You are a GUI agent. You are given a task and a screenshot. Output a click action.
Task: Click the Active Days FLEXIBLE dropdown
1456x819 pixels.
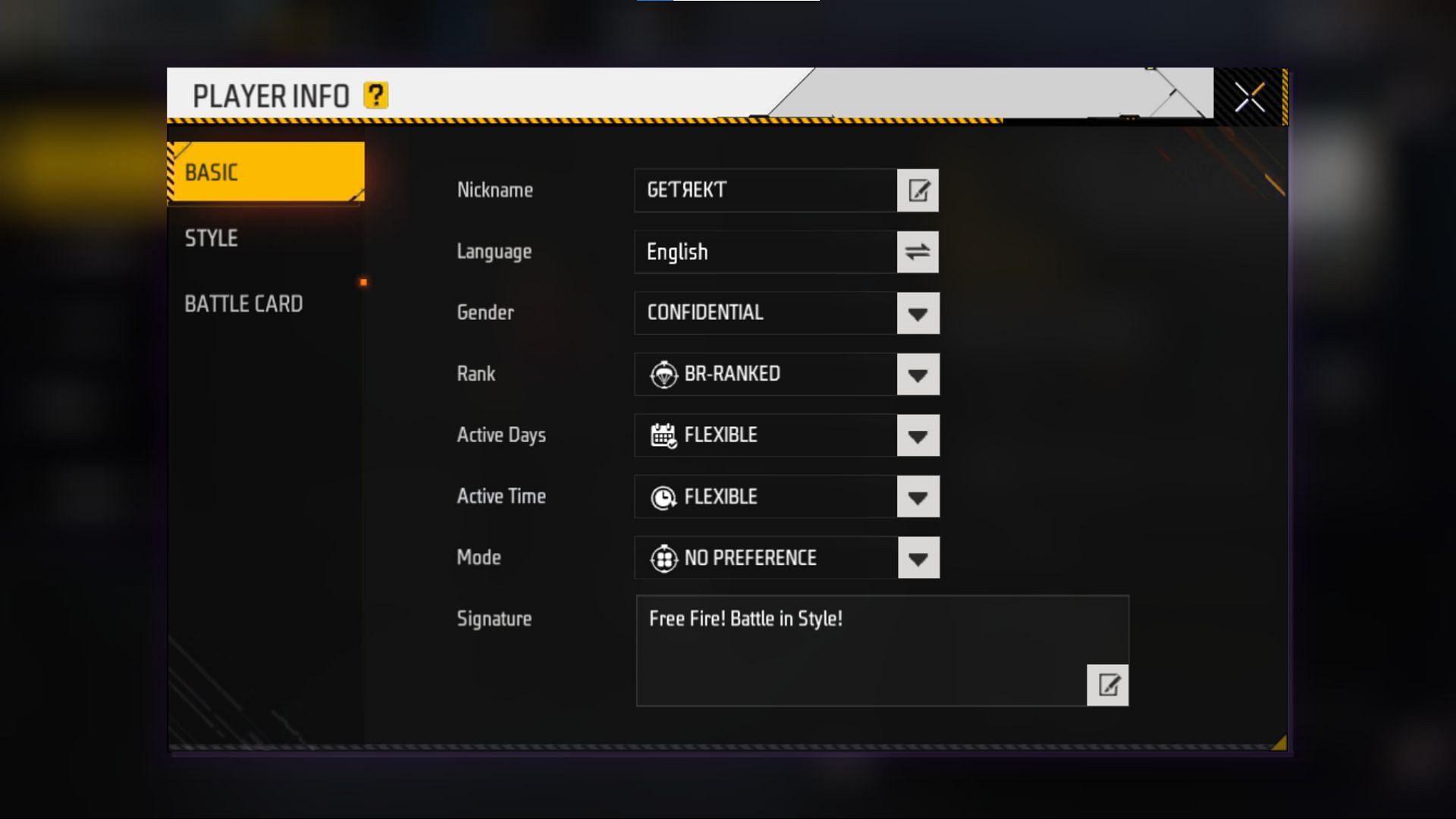click(917, 435)
